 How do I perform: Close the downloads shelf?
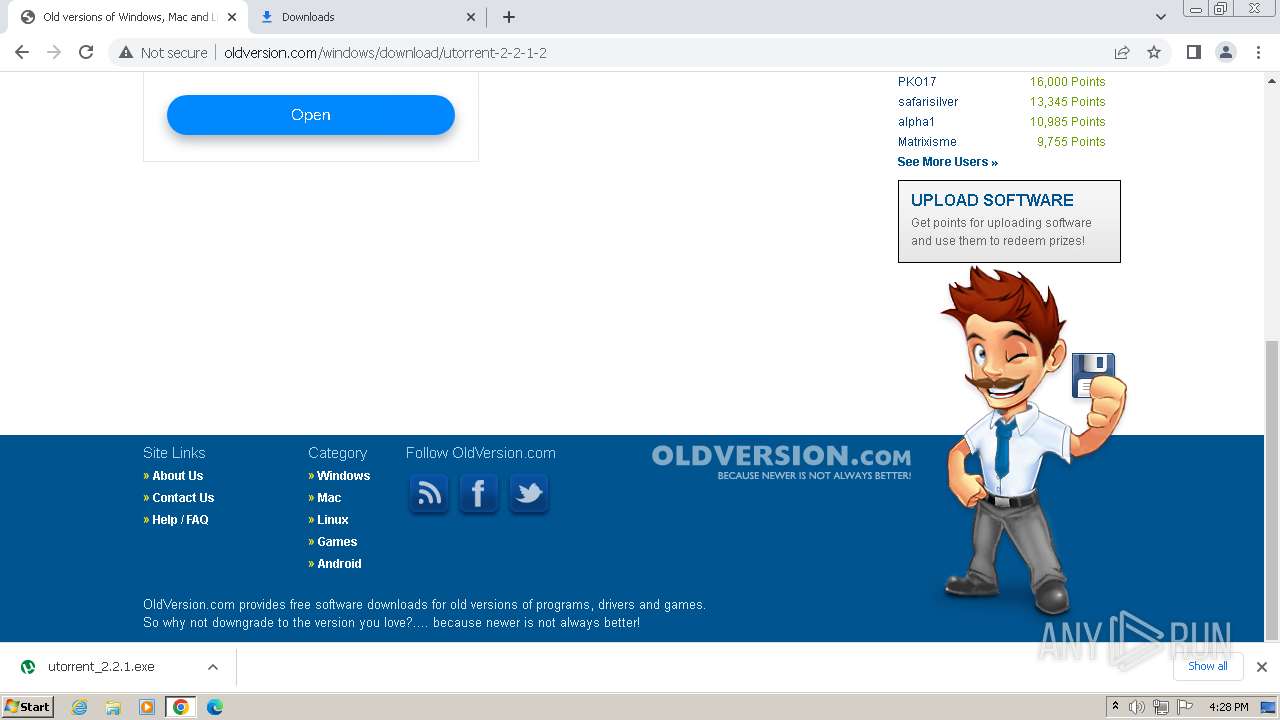pyautogui.click(x=1262, y=667)
